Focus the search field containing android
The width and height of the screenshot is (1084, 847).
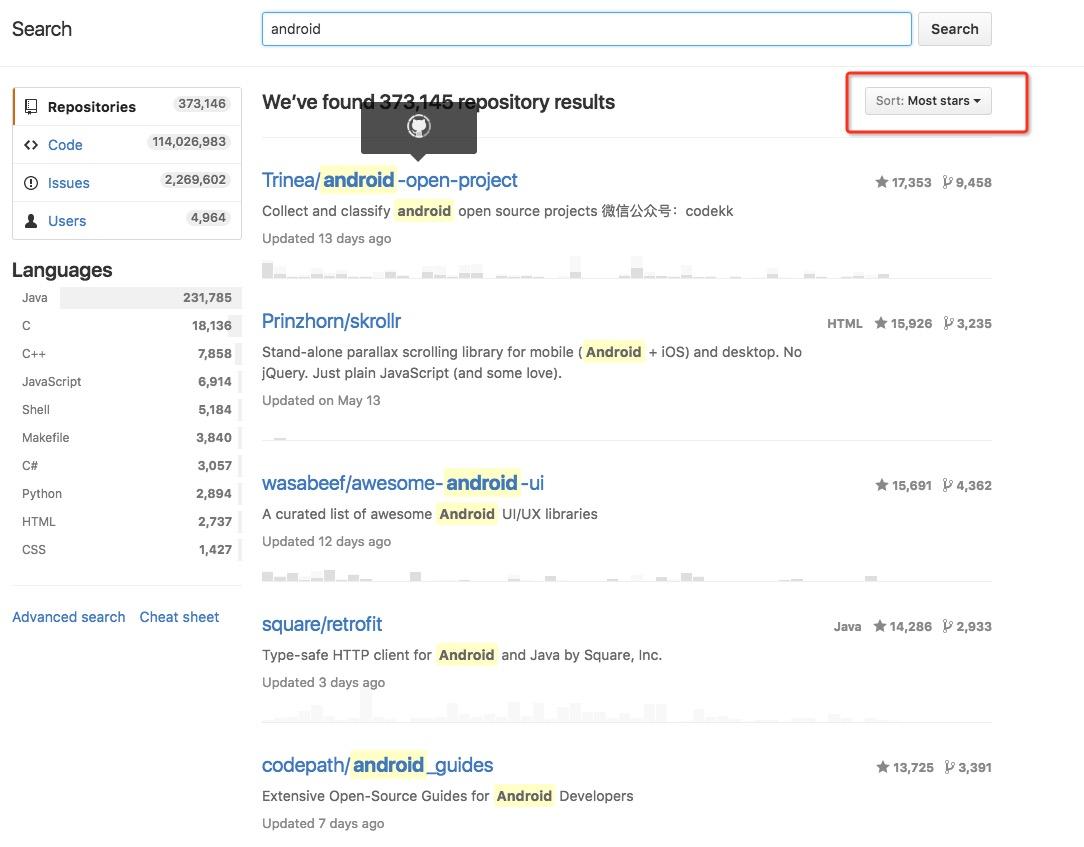[586, 29]
